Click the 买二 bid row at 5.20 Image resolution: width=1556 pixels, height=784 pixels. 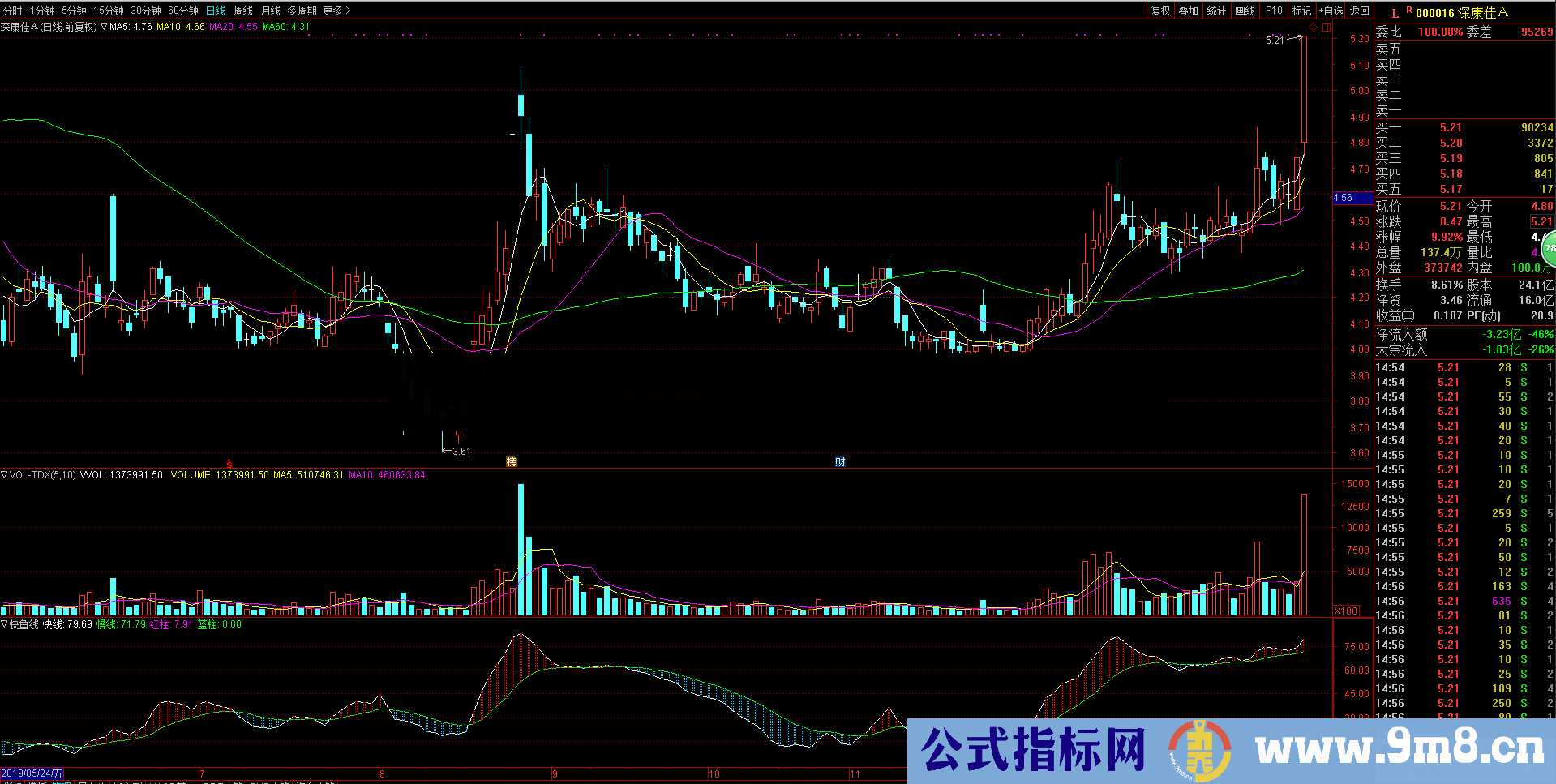pyautogui.click(x=1464, y=143)
